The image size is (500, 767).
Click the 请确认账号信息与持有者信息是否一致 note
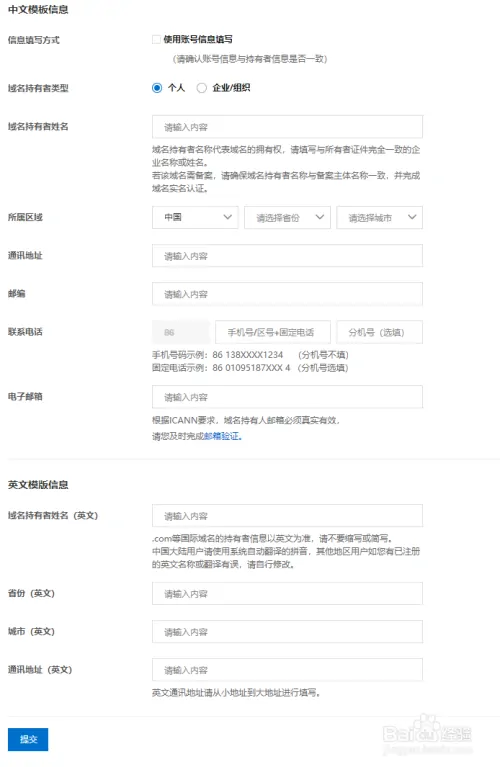coord(250,59)
